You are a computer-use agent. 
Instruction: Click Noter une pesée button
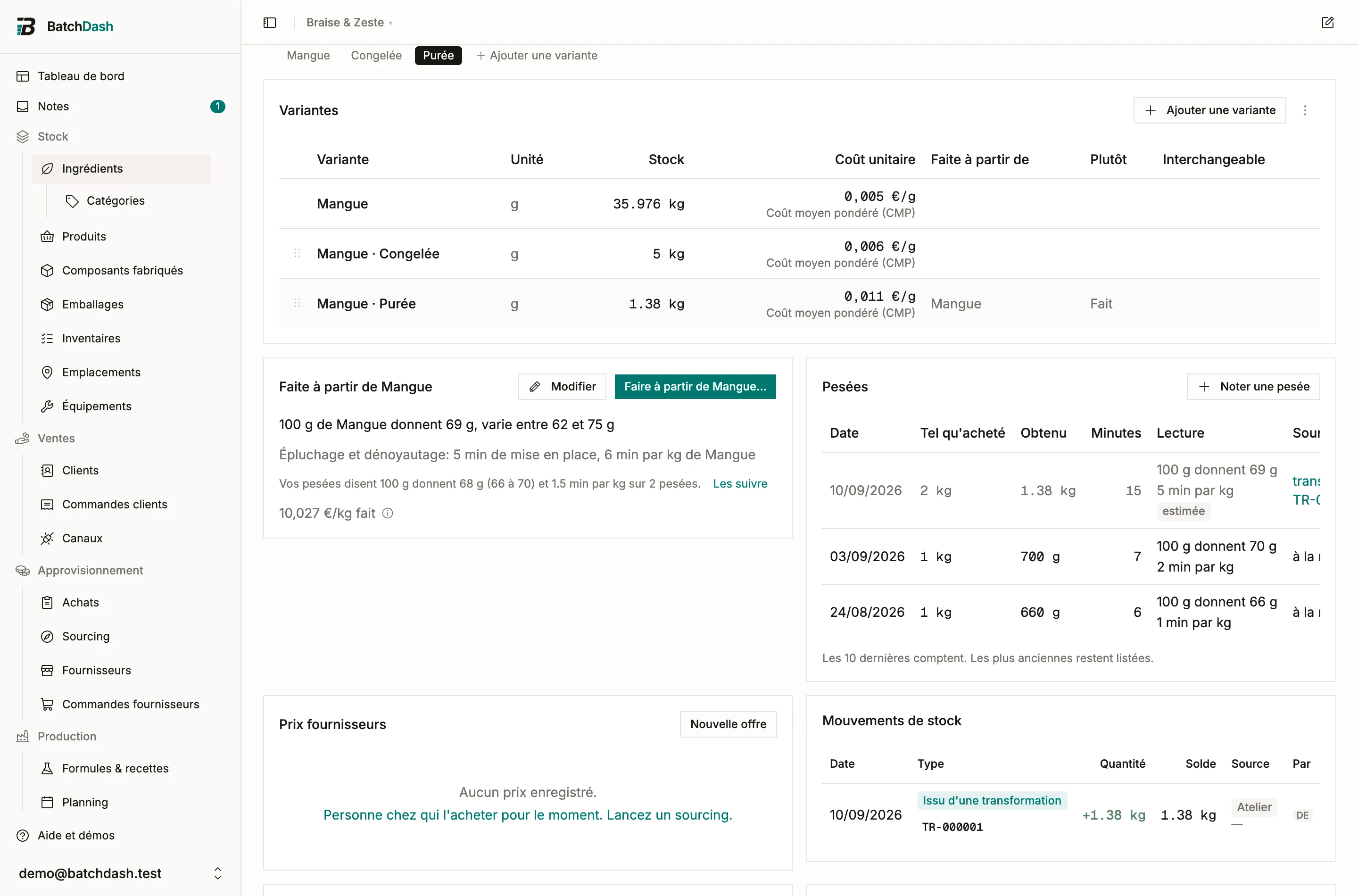pos(1253,387)
